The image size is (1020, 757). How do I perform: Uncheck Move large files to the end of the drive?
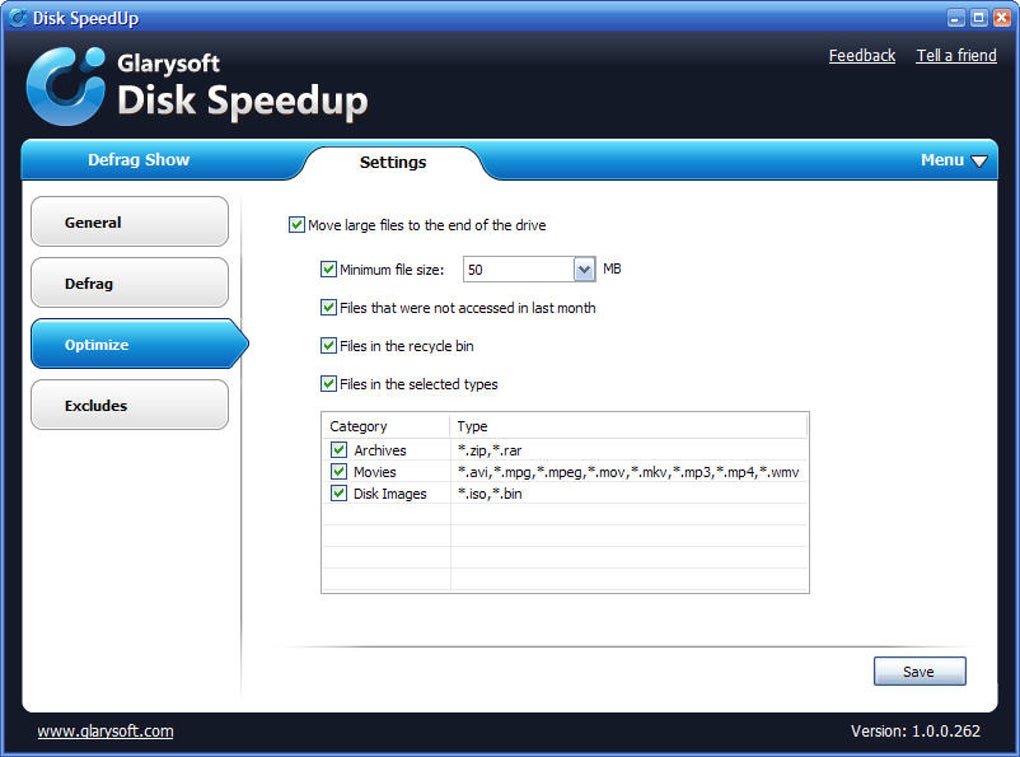pyautogui.click(x=296, y=225)
